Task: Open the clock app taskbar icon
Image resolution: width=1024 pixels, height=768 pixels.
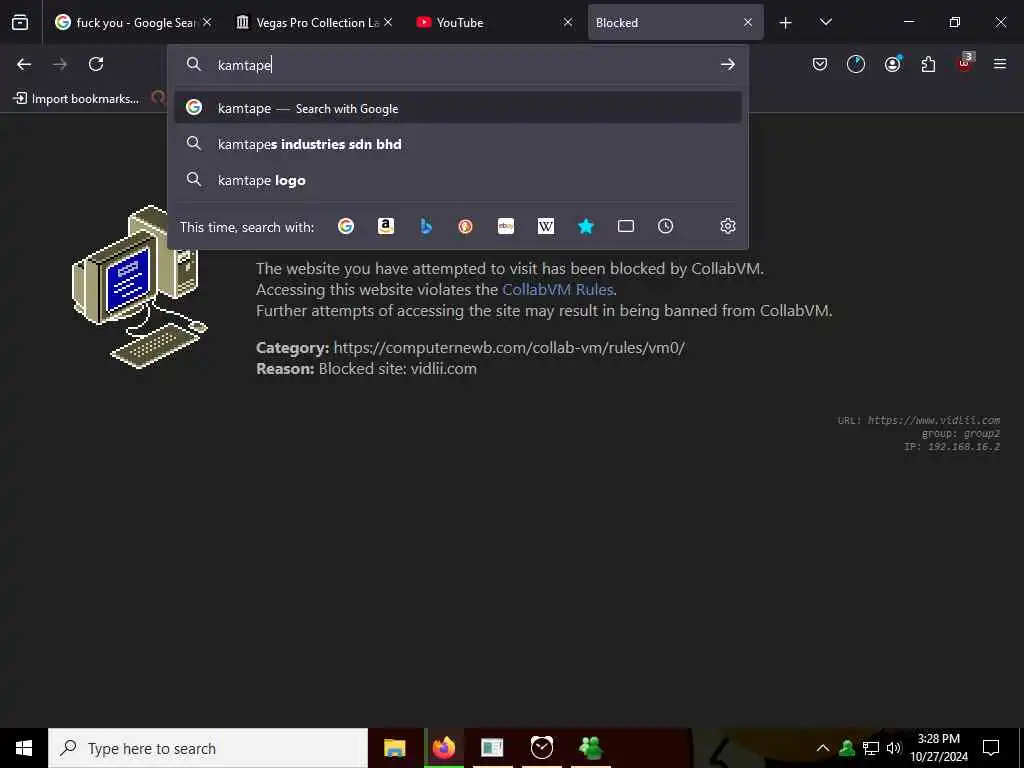Action: (541, 748)
